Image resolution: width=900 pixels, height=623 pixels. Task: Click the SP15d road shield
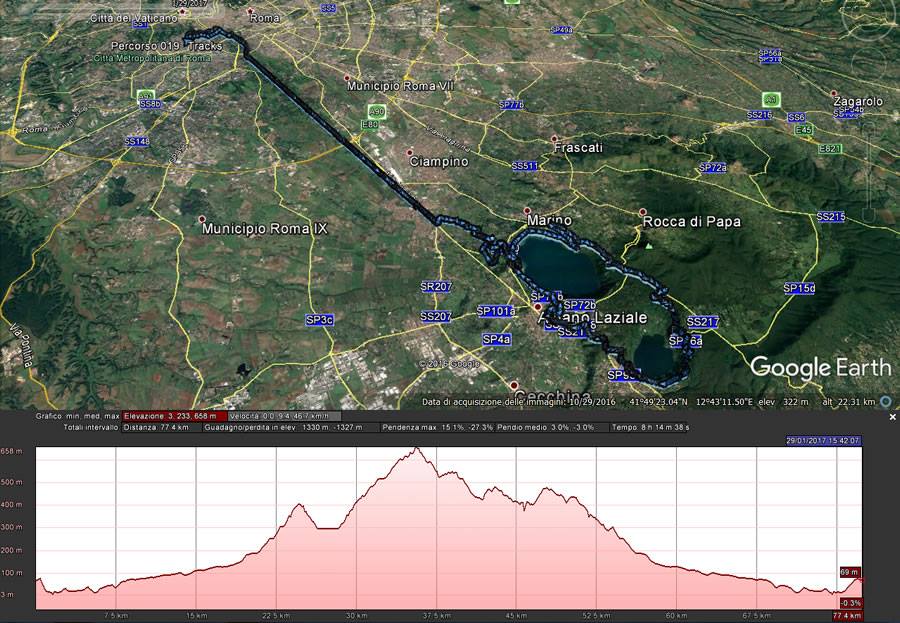pos(799,288)
